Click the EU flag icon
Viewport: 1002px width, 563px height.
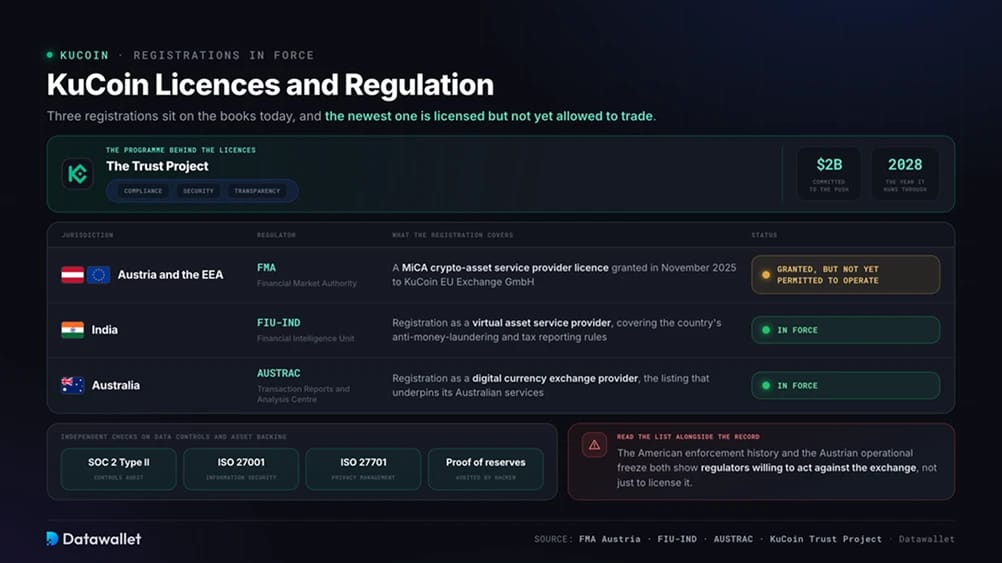(x=98, y=275)
